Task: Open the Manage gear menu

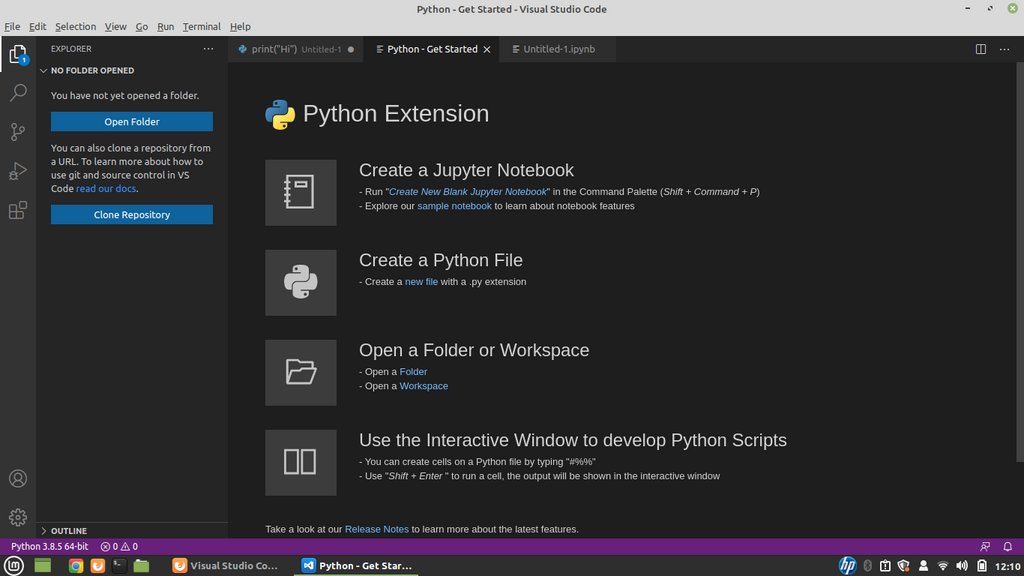Action: (x=18, y=517)
